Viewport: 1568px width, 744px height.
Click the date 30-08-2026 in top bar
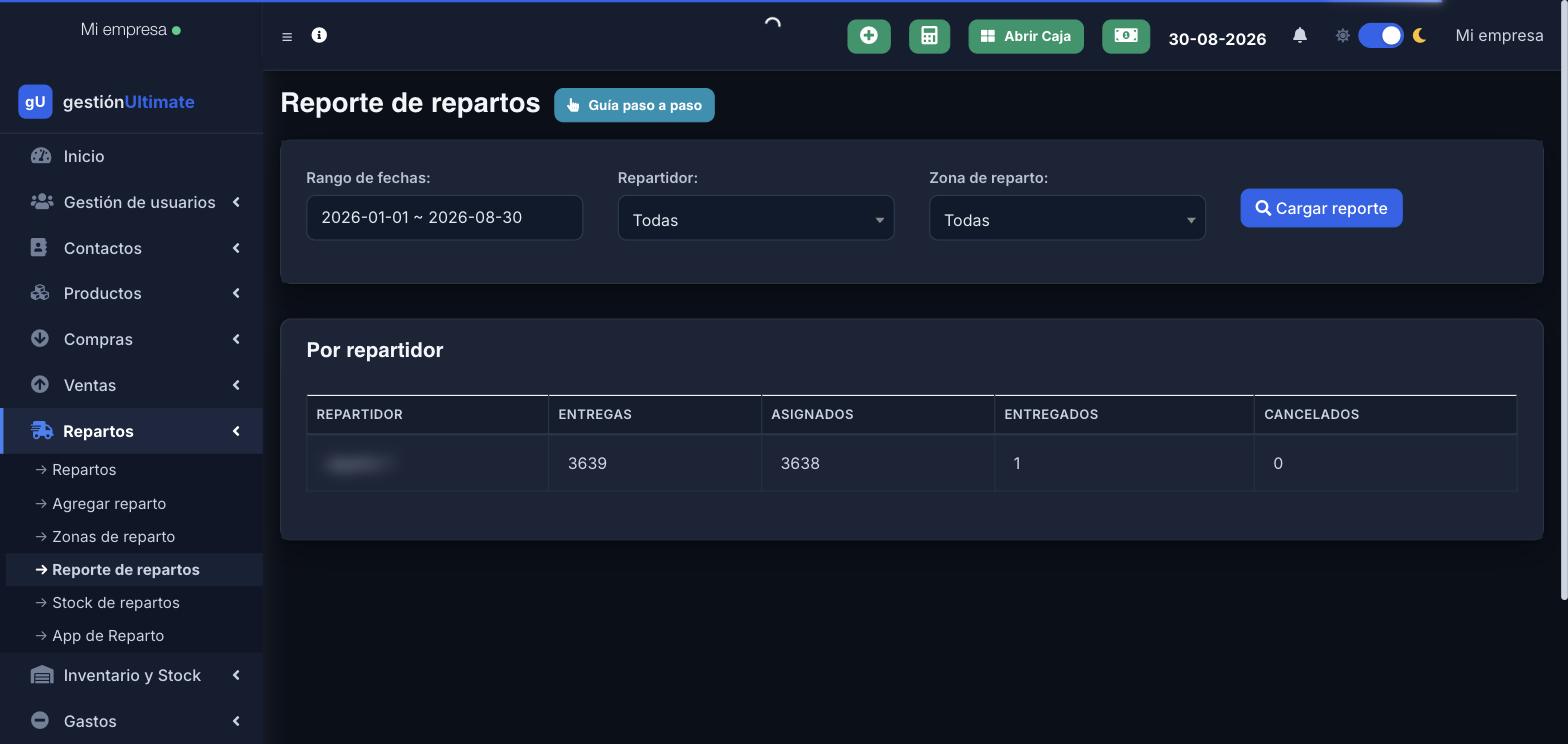tap(1217, 38)
